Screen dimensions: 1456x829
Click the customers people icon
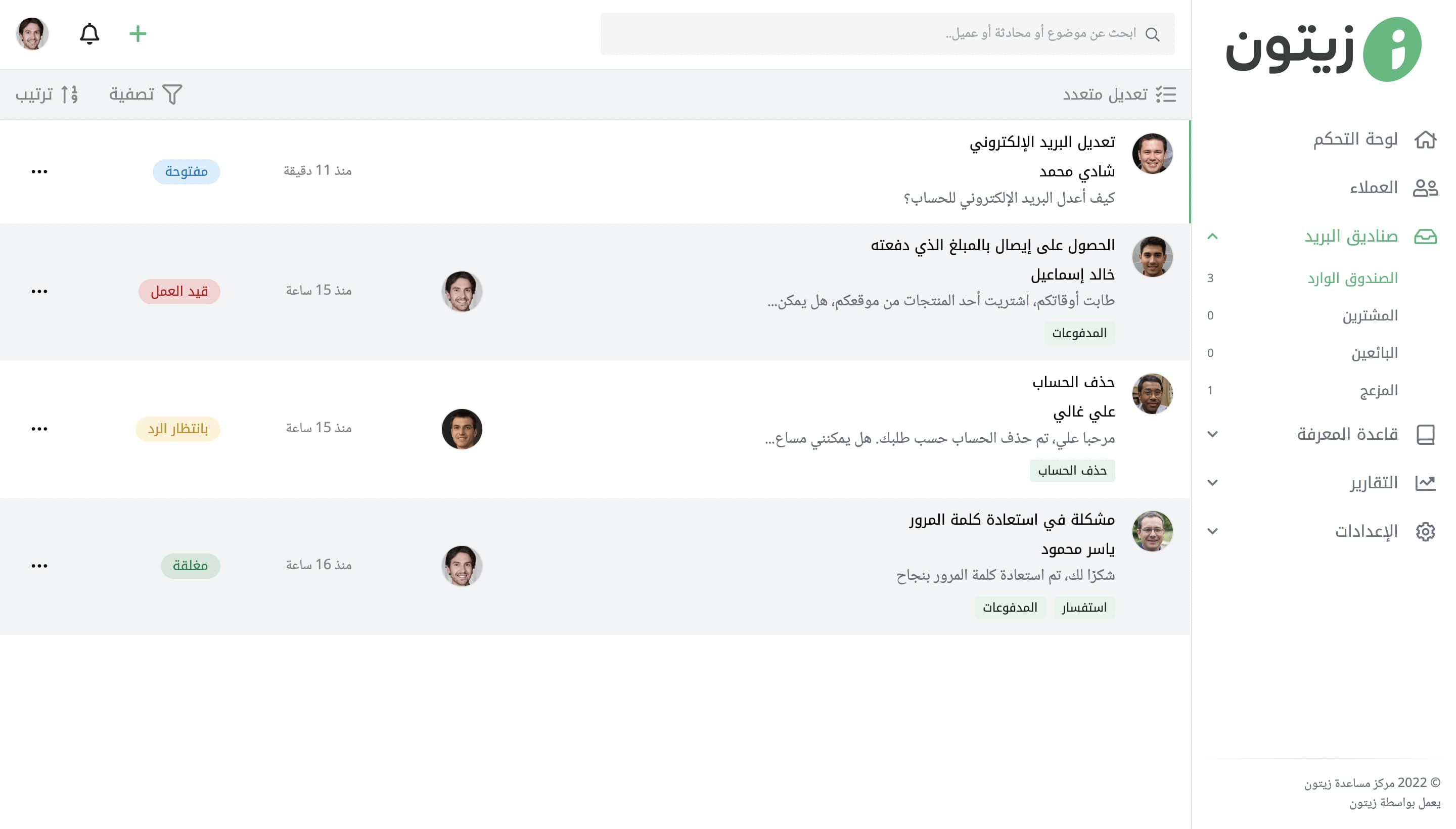[1425, 188]
